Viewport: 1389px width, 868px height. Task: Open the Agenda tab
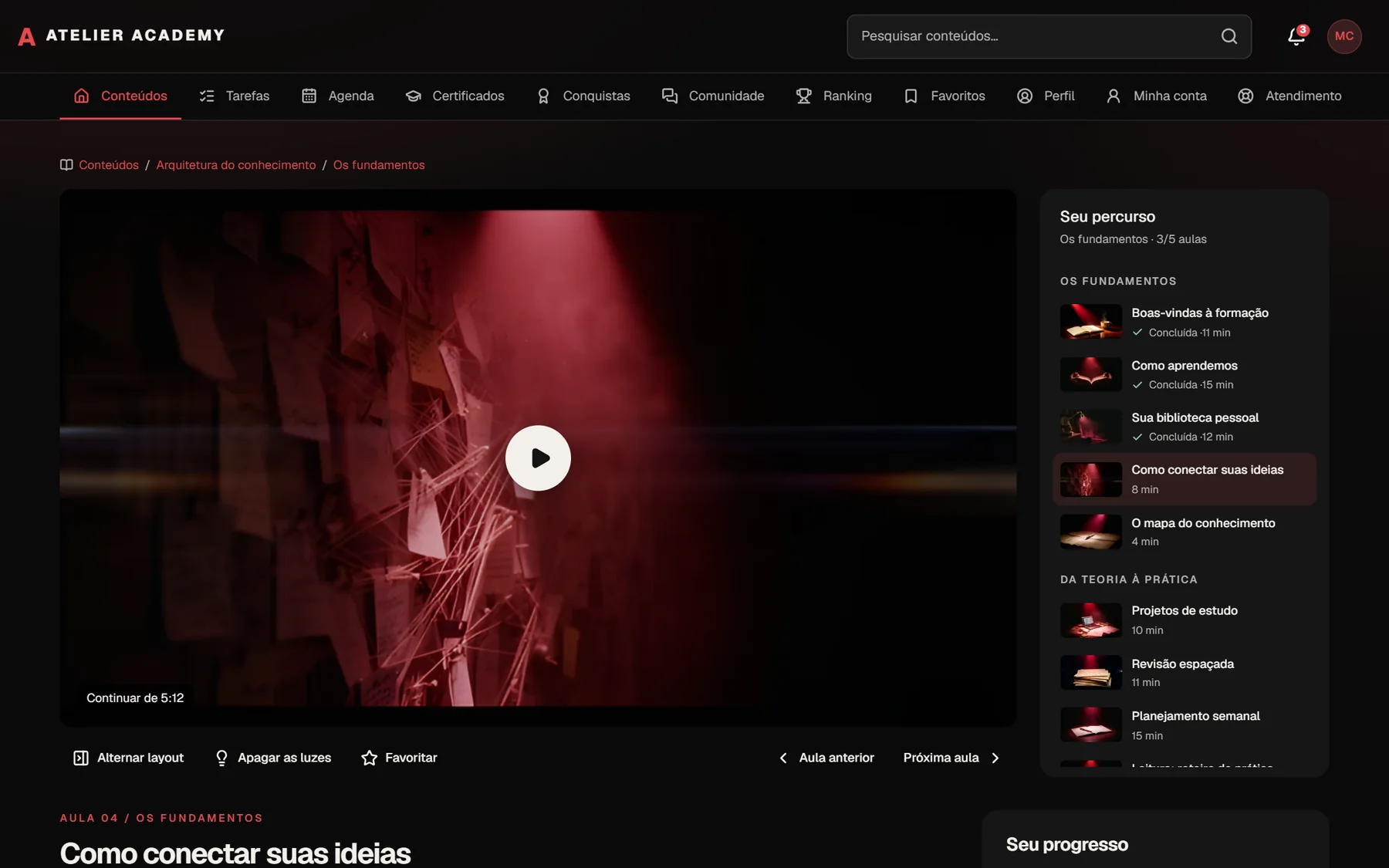pos(338,96)
